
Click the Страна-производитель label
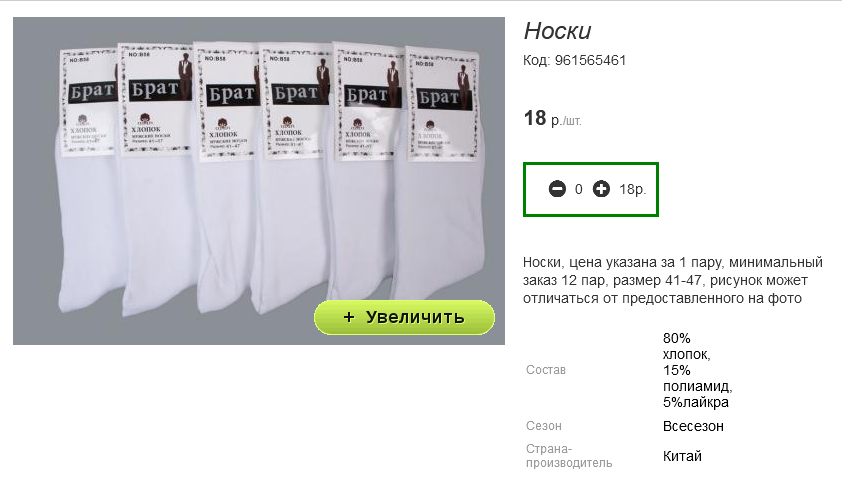tap(569, 456)
